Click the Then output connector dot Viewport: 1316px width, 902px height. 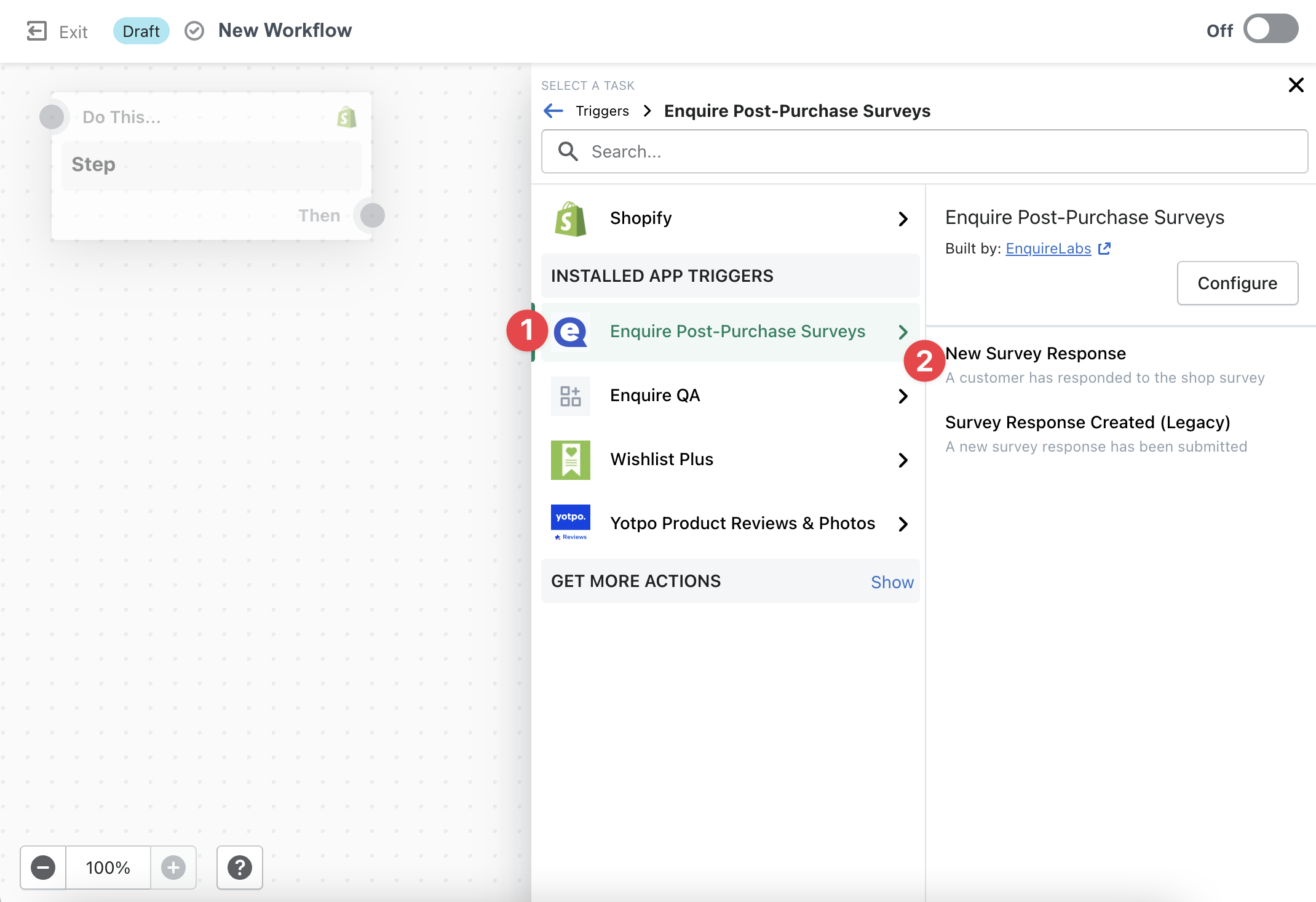coord(373,215)
